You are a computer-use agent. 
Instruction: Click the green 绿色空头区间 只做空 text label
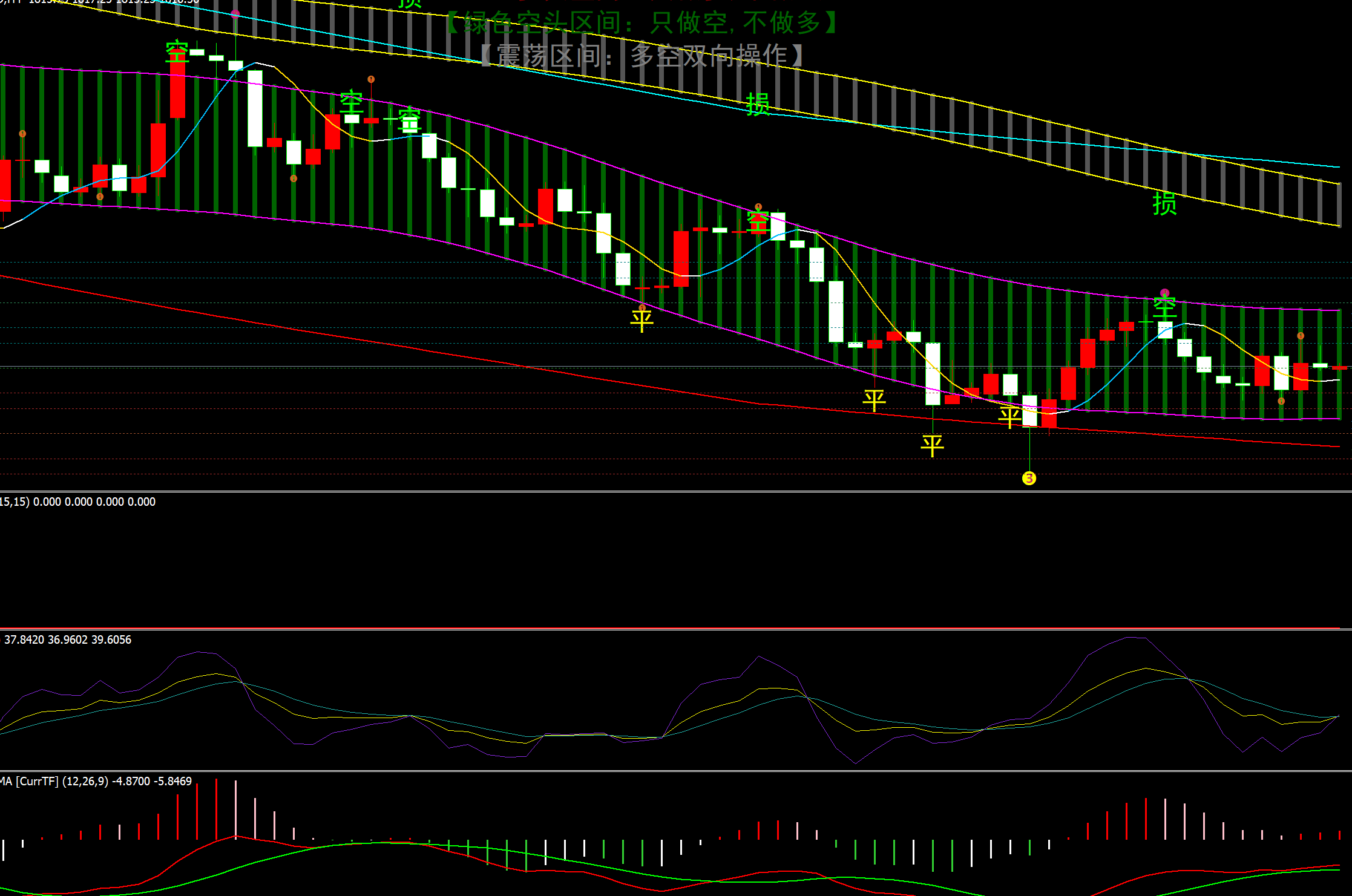pos(642,23)
